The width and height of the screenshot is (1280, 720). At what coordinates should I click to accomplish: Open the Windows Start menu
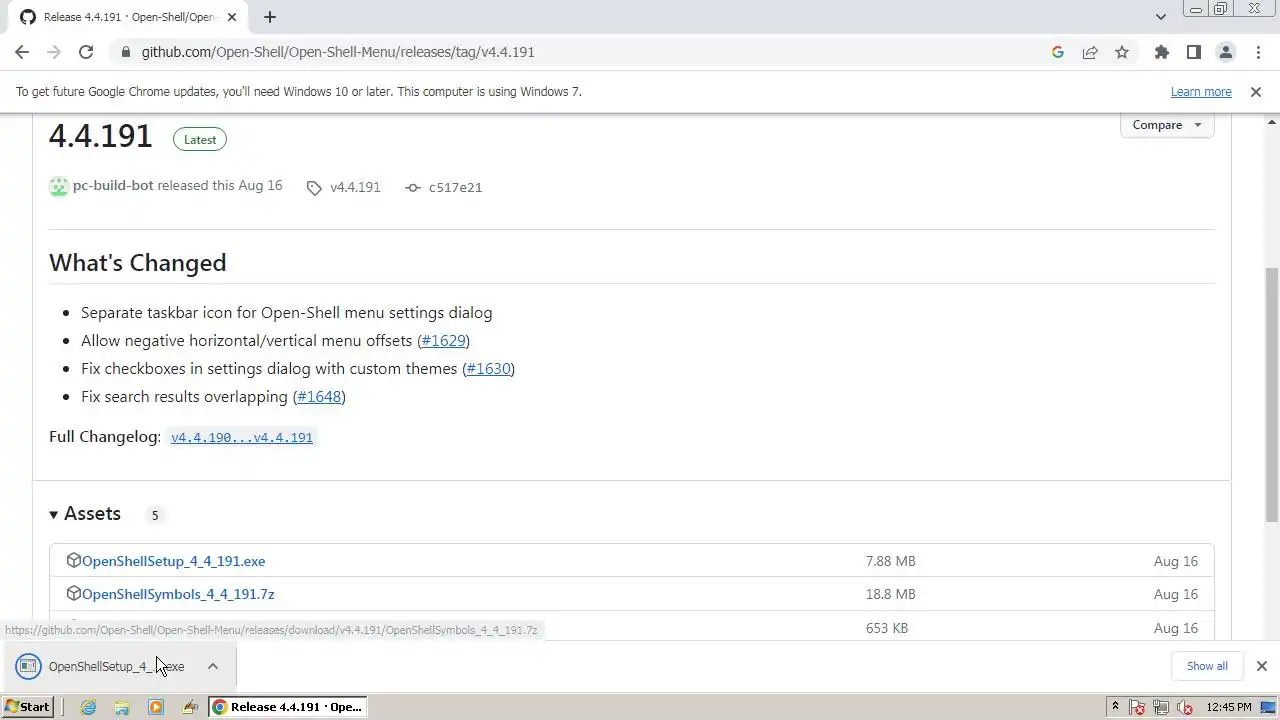coord(28,707)
